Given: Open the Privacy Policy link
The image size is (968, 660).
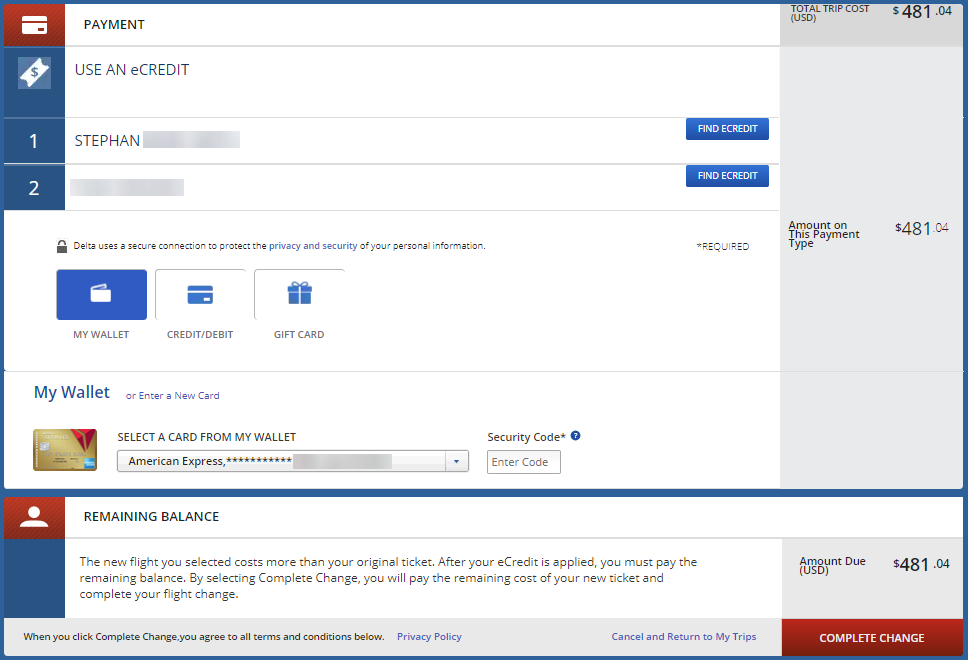Looking at the screenshot, I should tap(429, 637).
